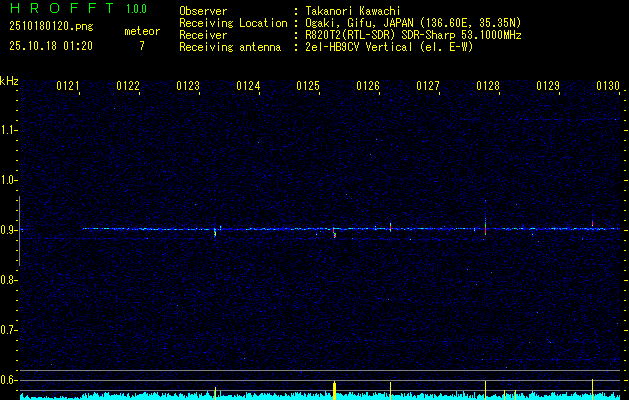Click the meteor echo between 0123 and 0124
Viewport: 629px width, 400px height.
pyautogui.click(x=215, y=232)
